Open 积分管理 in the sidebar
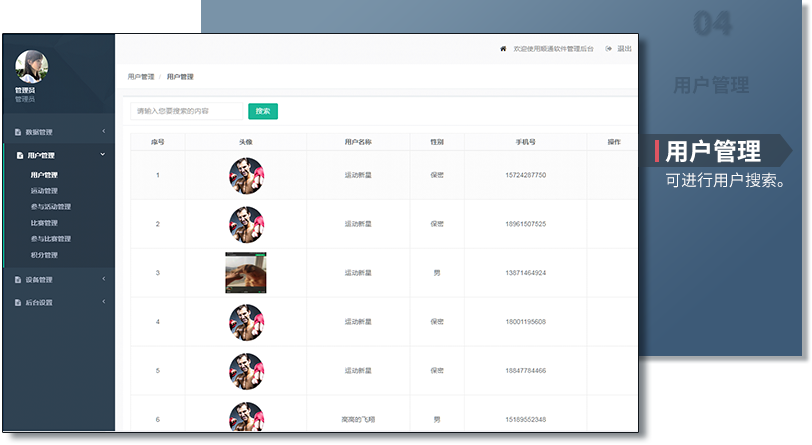This screenshot has width=812, height=445. coord(44,255)
